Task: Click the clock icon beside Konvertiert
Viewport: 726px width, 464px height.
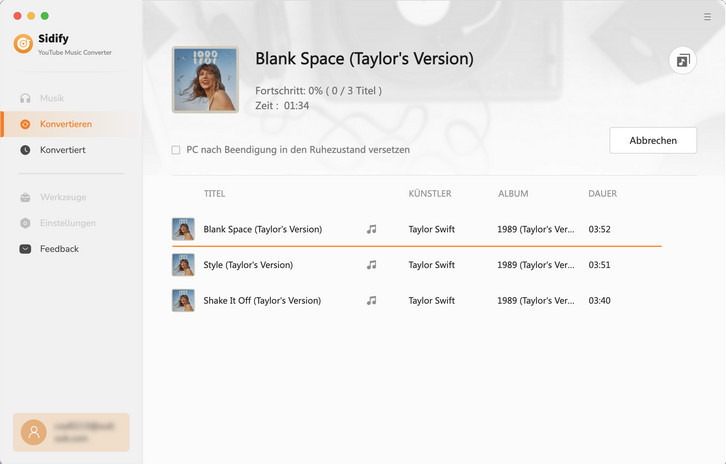Action: 25,150
